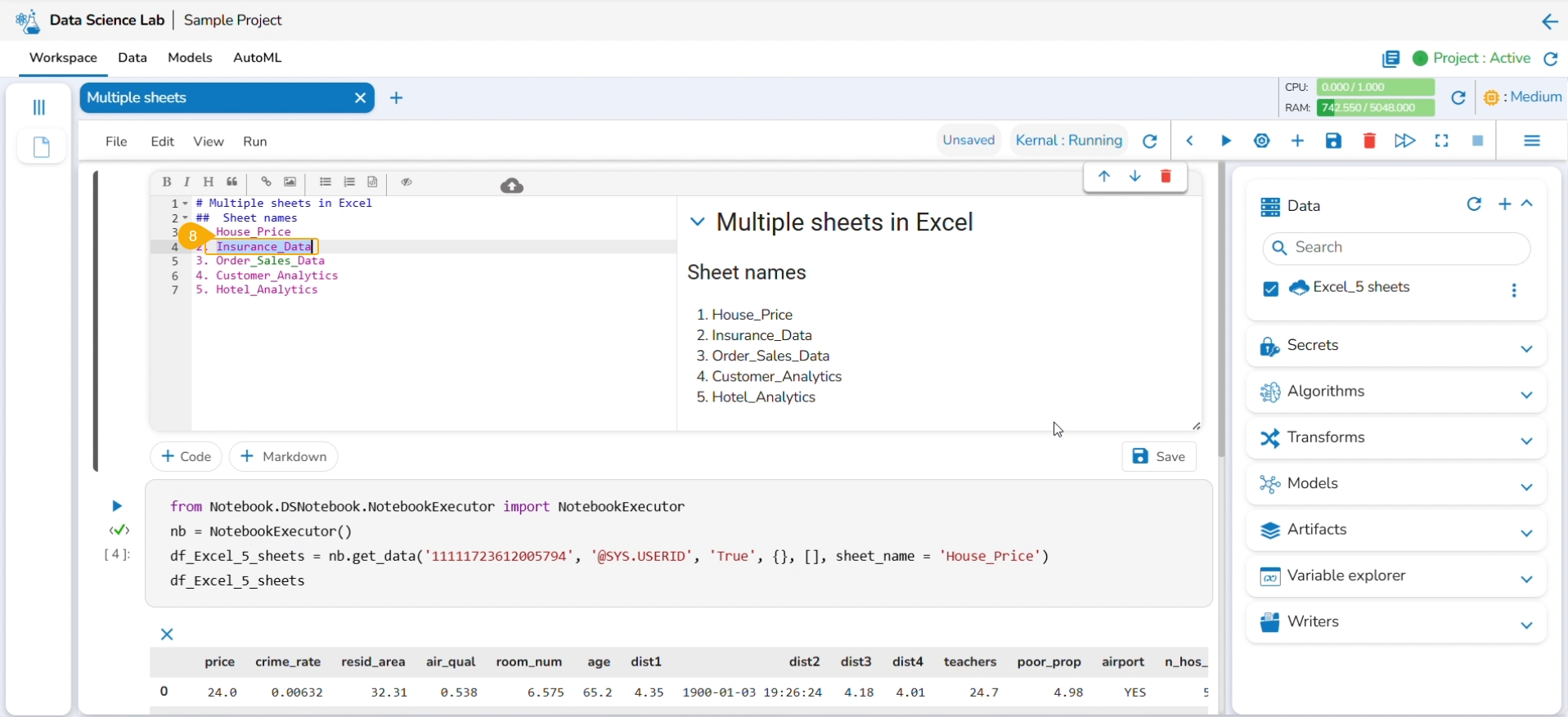The height and width of the screenshot is (717, 1568).
Task: Toggle fullscreen mode for the notebook
Action: 1441,141
